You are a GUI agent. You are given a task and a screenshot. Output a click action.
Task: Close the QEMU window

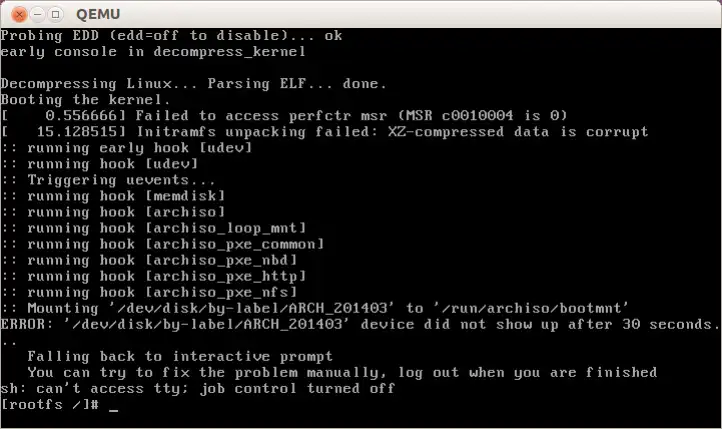[x=19, y=15]
